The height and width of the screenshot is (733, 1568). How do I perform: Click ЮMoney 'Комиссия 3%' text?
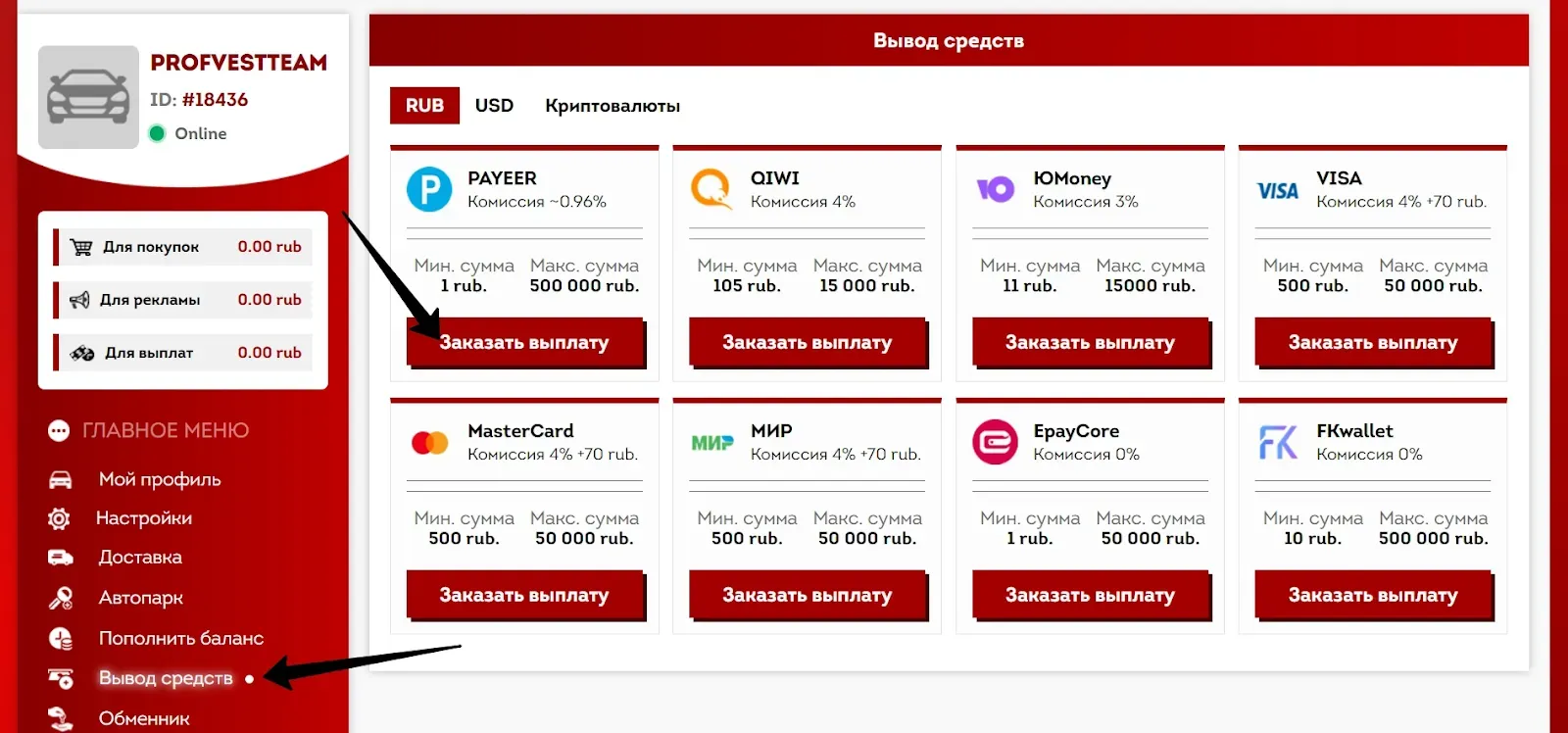(1086, 202)
